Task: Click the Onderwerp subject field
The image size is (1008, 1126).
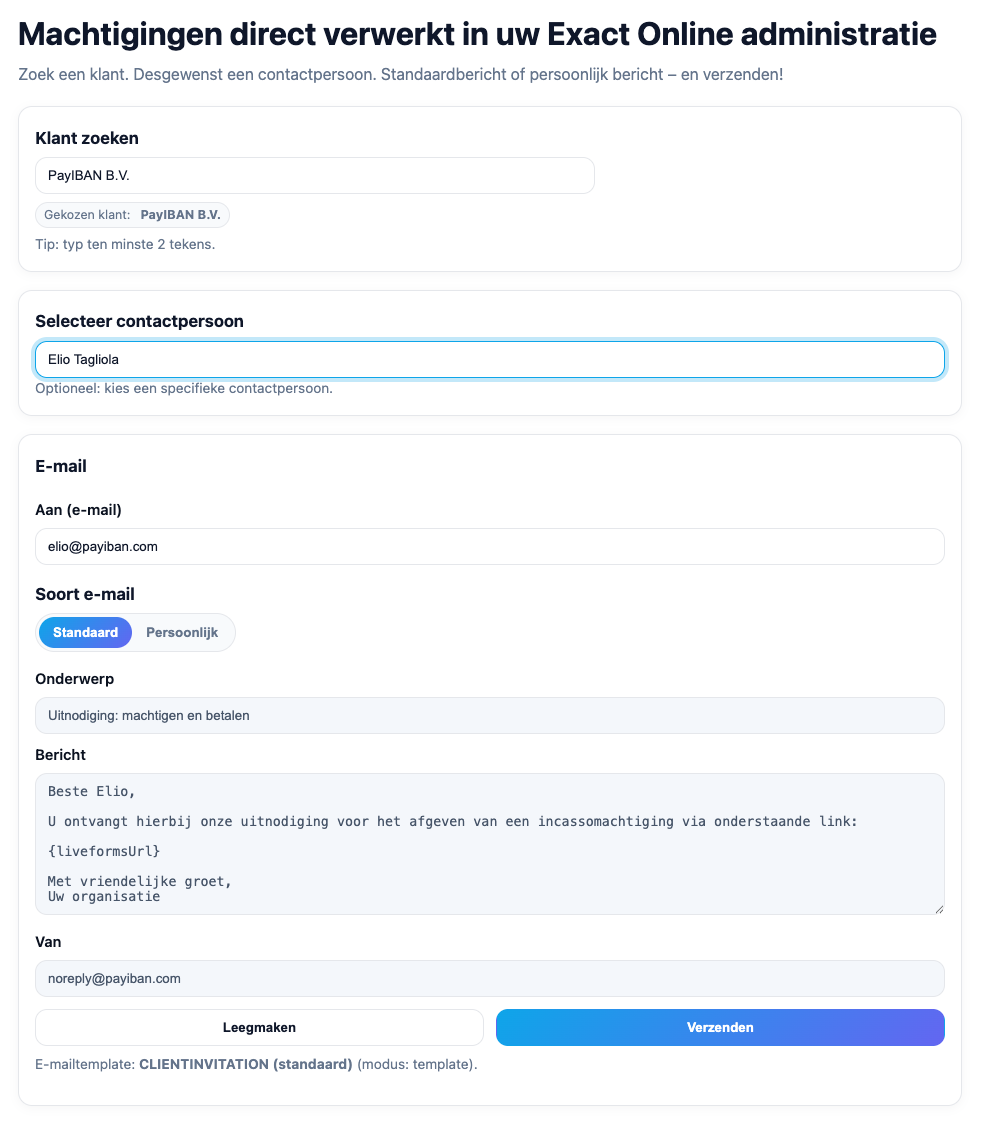Action: point(489,716)
